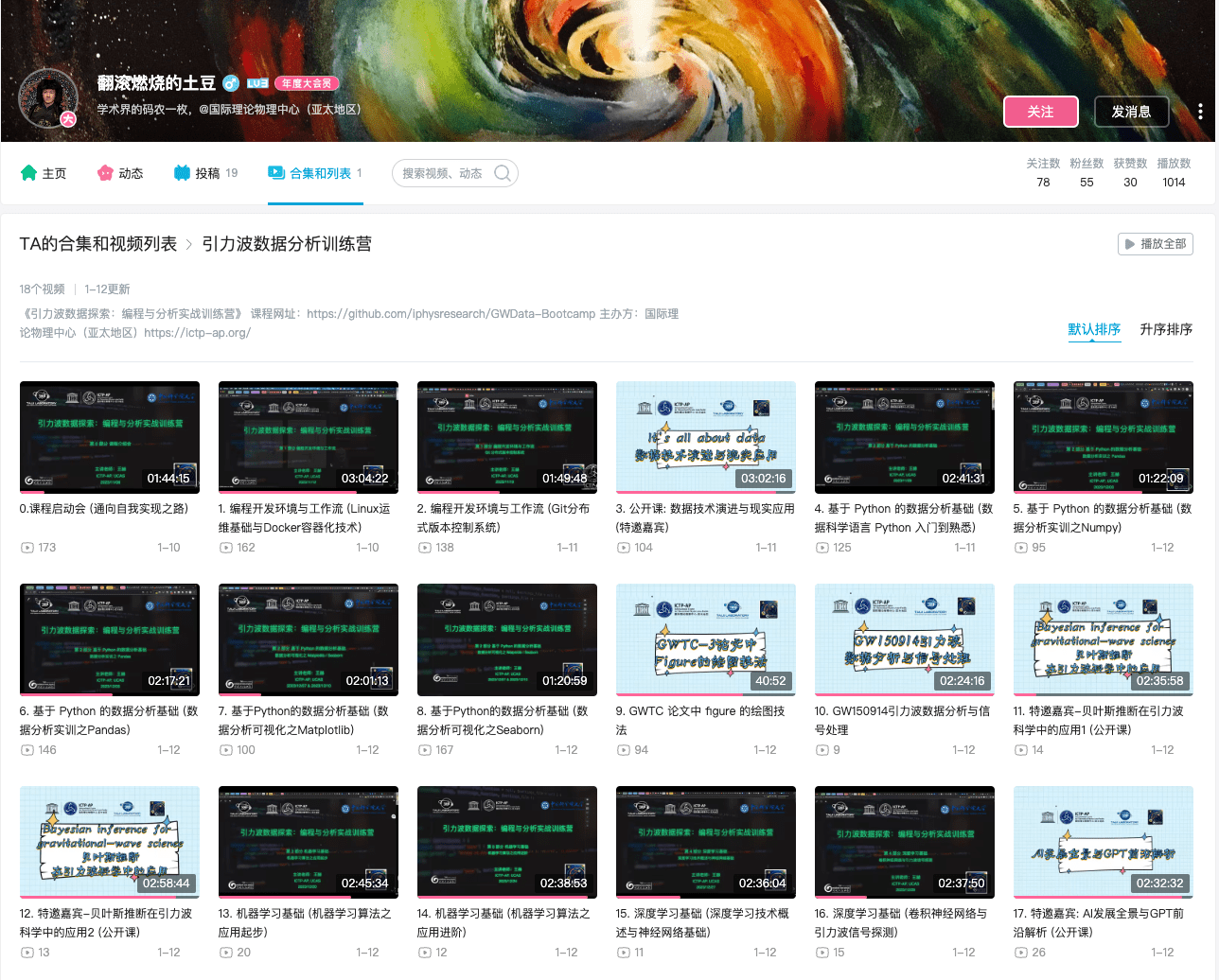Viewport: 1219px width, 980px height.
Task: Click play count icon showing 95
Action: tap(1021, 548)
